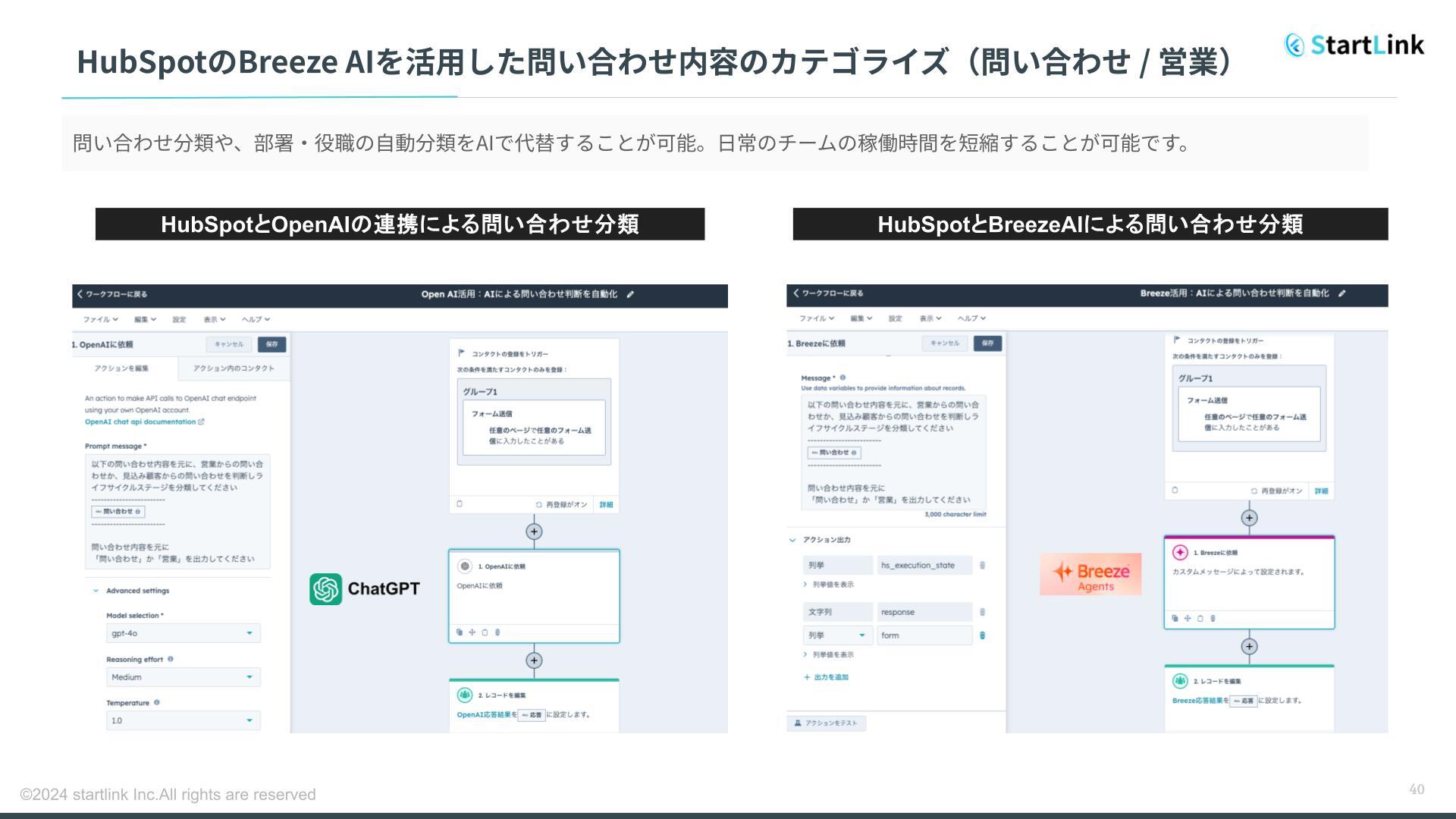This screenshot has height=819, width=1456.
Task: Click the delete icon on the Breezeに依頼 card
Action: (x=1212, y=619)
